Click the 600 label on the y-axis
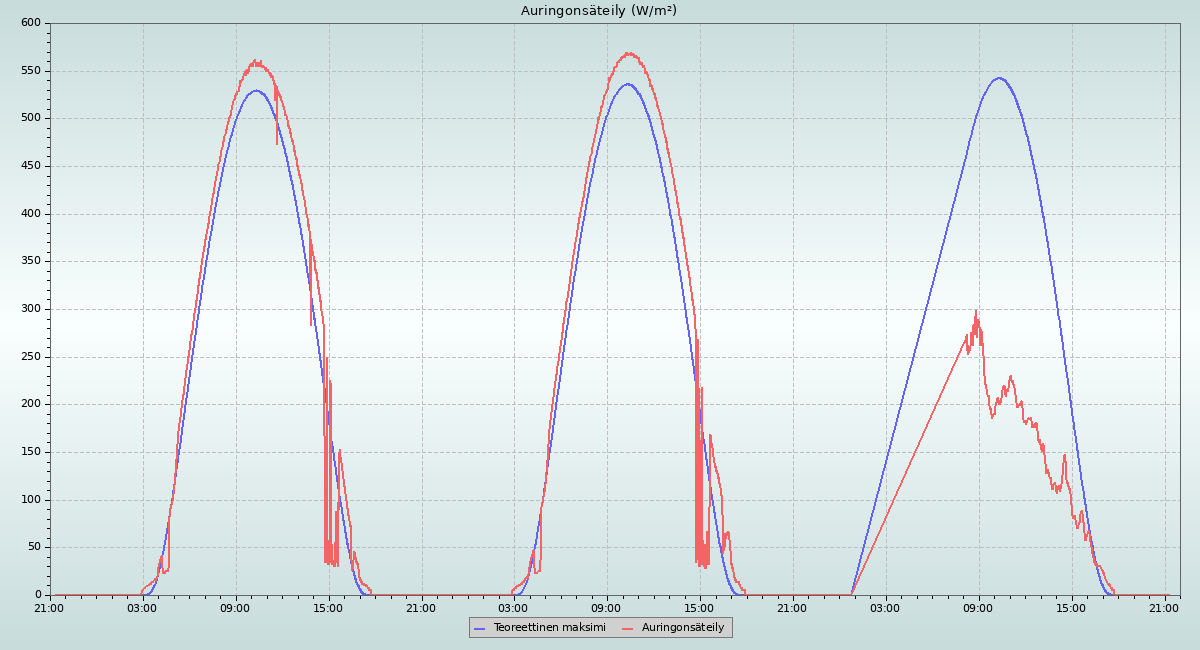This screenshot has width=1200, height=650. pos(31,23)
